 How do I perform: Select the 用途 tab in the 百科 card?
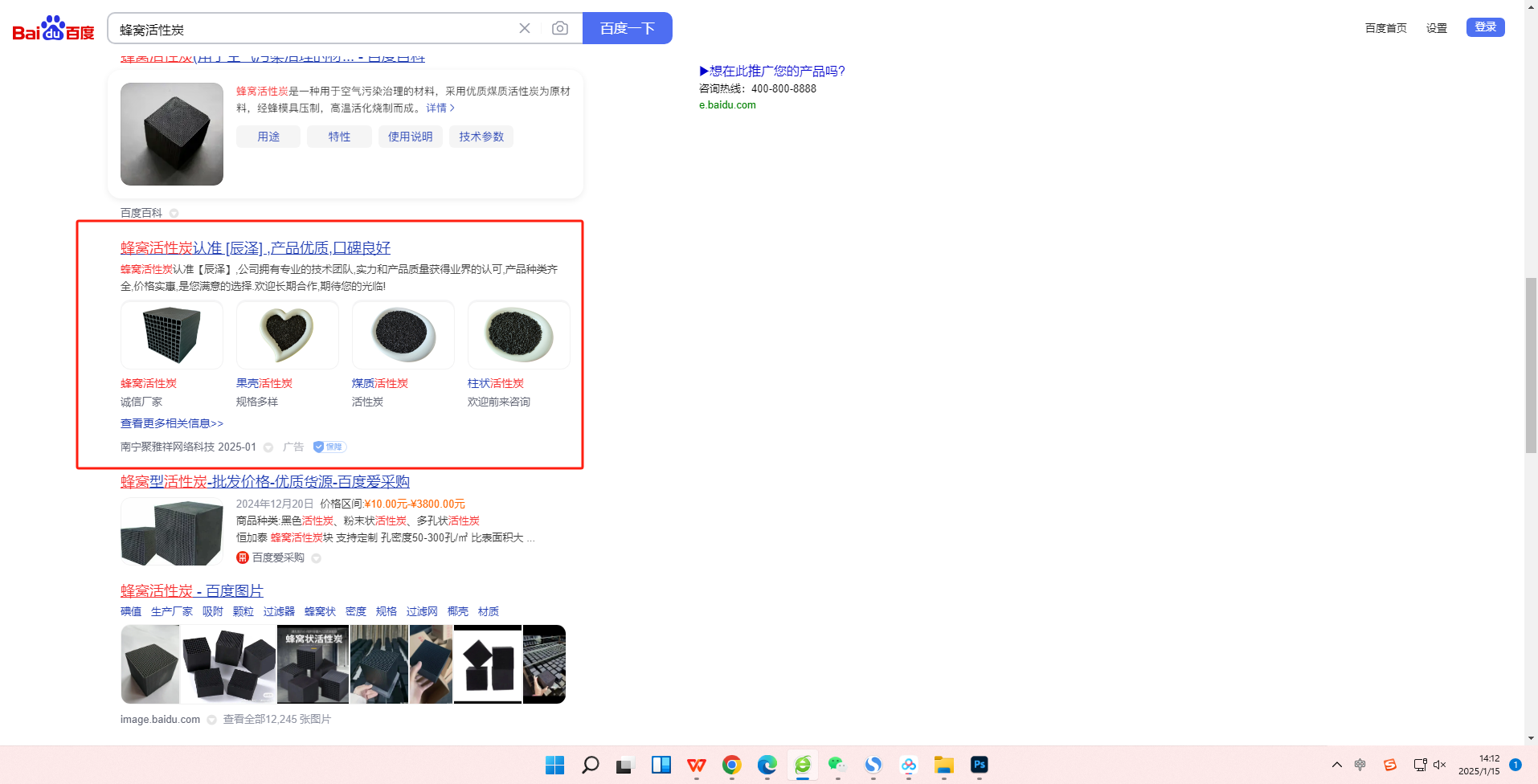point(268,137)
